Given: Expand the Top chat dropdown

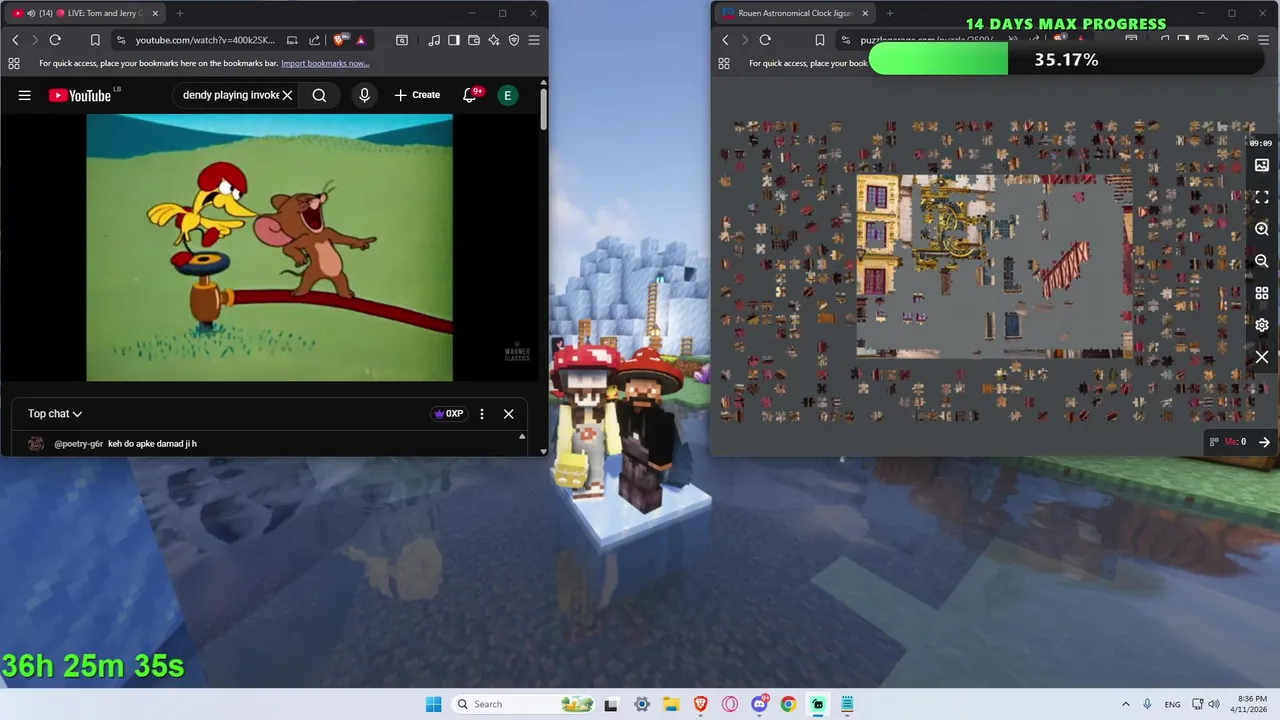Looking at the screenshot, I should coord(55,414).
